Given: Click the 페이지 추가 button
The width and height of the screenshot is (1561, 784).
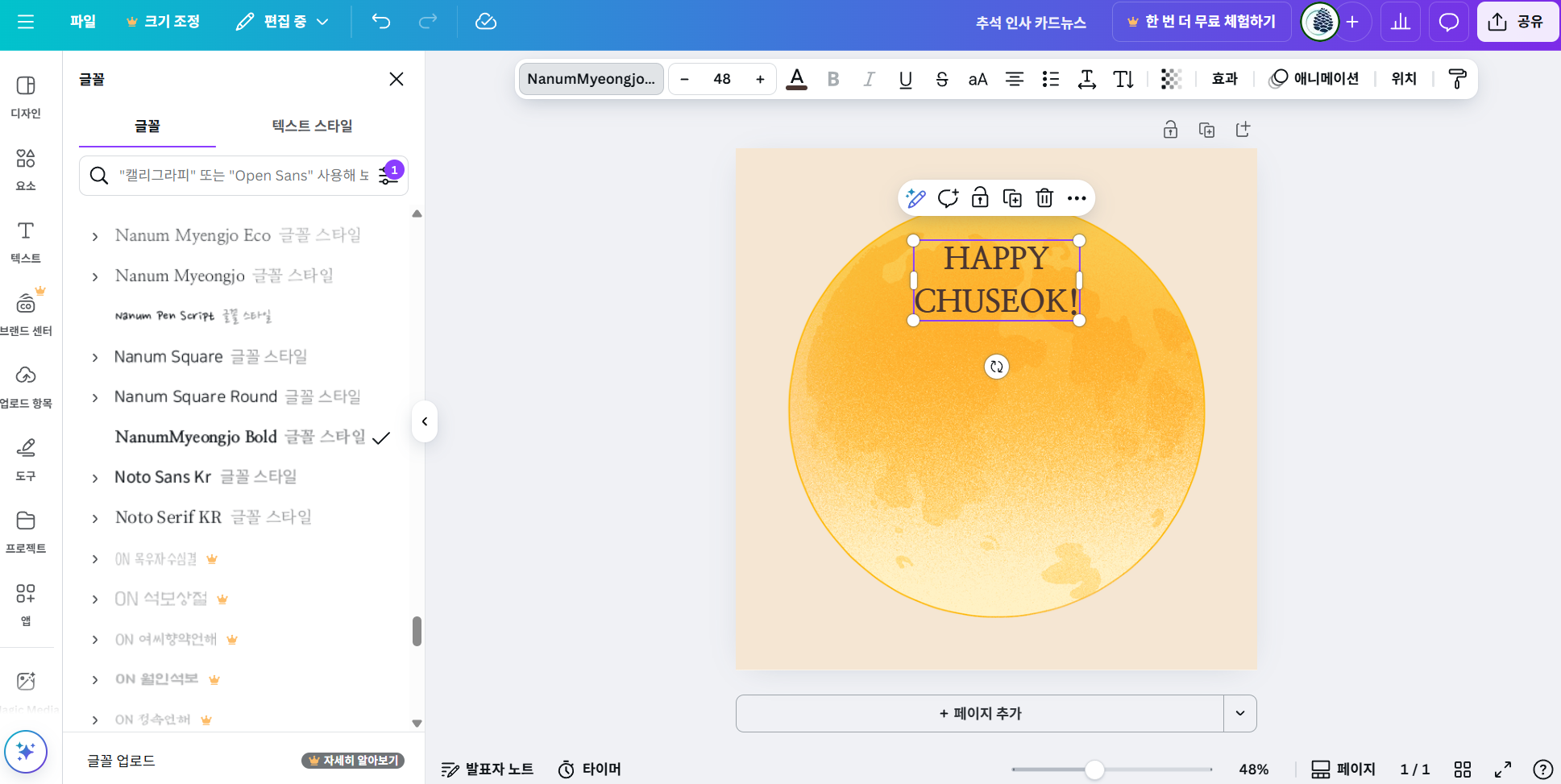Looking at the screenshot, I should tap(980, 713).
